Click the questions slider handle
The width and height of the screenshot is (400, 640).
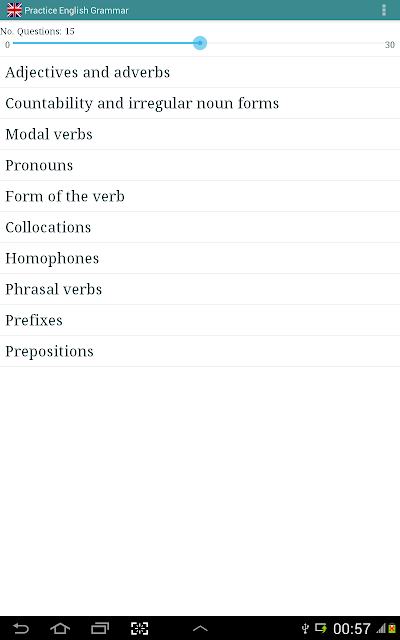tap(200, 43)
